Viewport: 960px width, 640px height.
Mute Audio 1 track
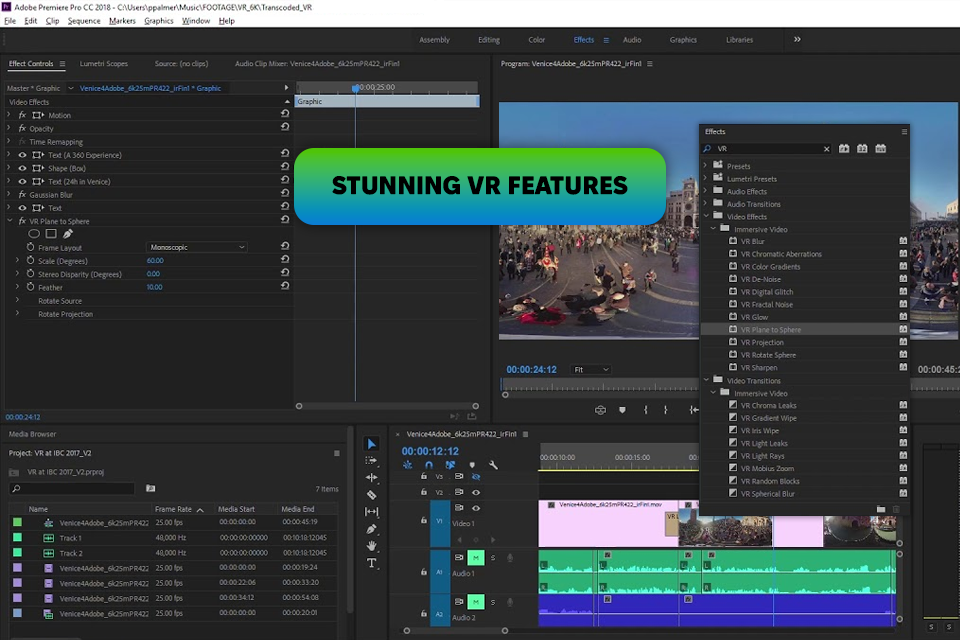click(476, 557)
